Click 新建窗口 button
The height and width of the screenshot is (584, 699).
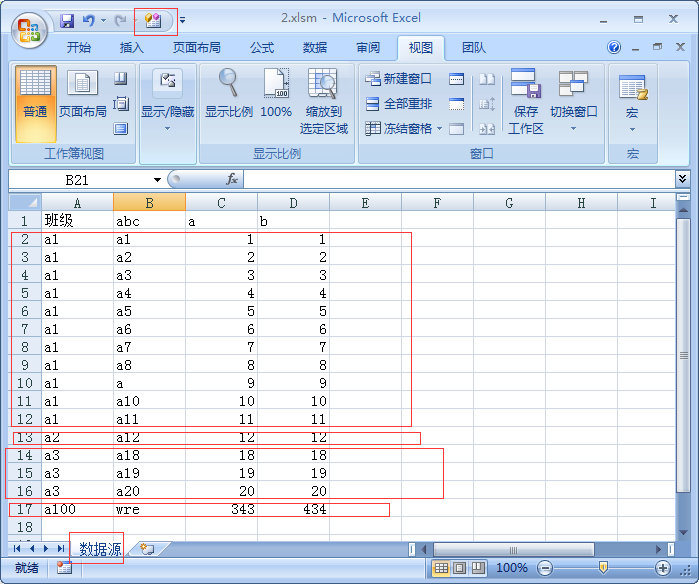coord(399,79)
